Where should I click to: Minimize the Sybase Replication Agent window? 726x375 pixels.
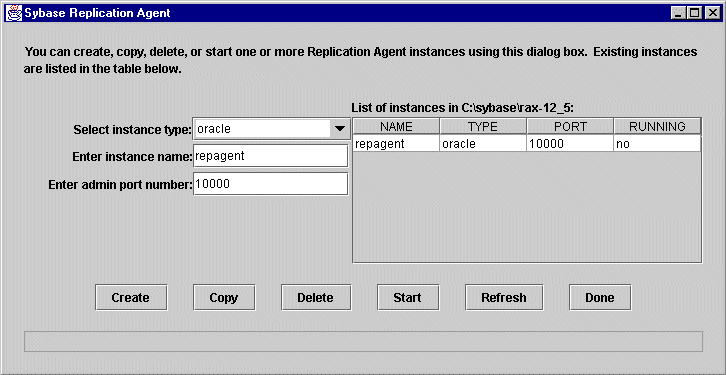[x=679, y=13]
